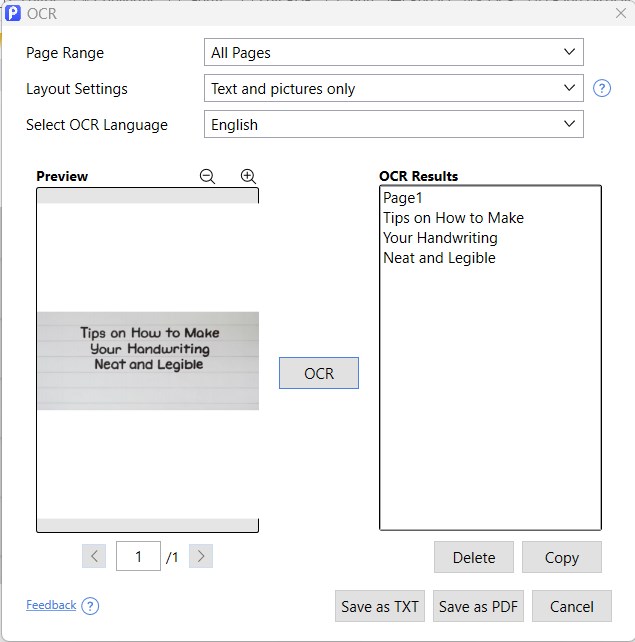Copy the OCR results text
The image size is (635, 642).
click(x=561, y=557)
